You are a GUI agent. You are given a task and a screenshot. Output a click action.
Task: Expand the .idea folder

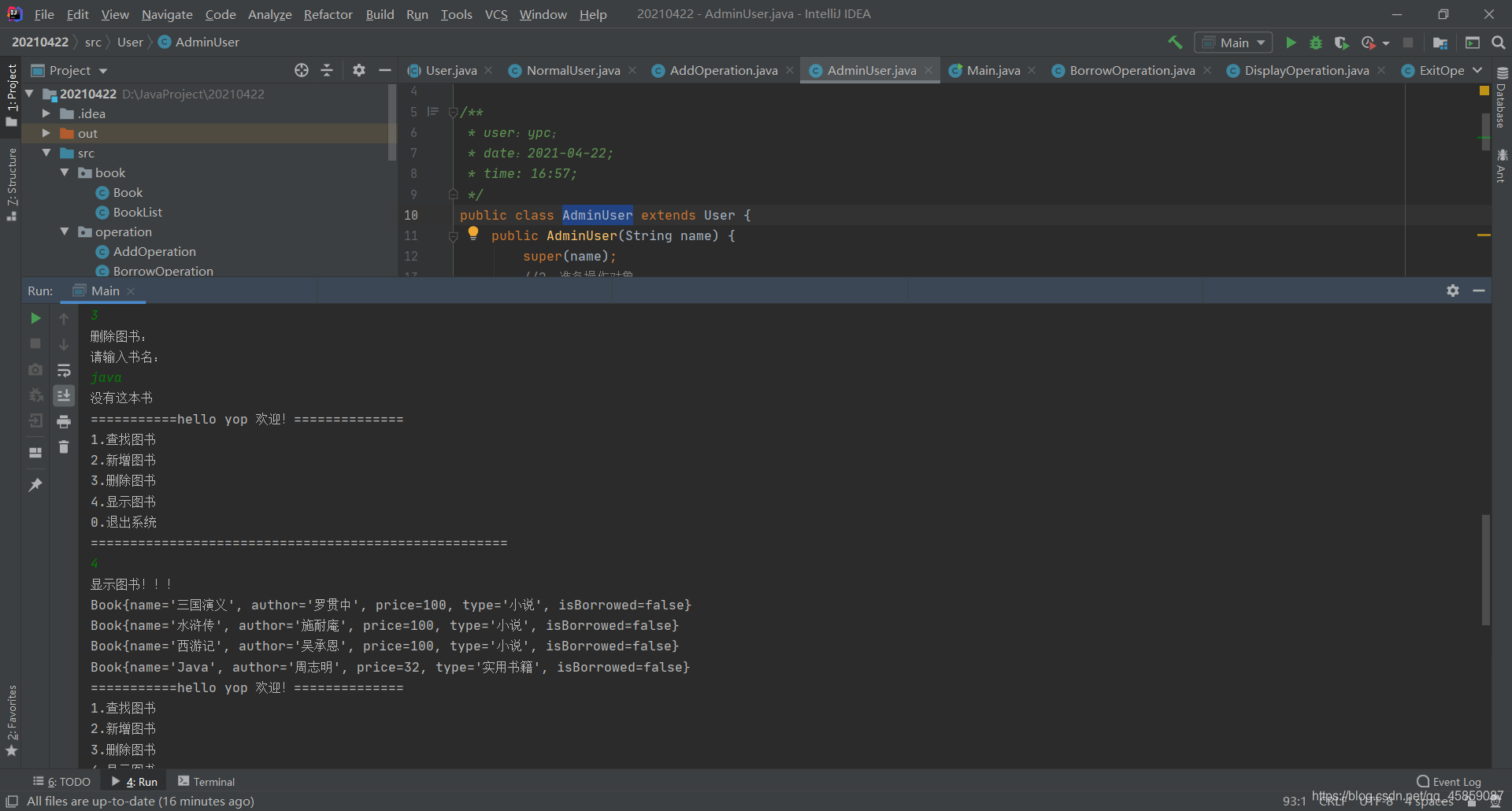[x=46, y=113]
